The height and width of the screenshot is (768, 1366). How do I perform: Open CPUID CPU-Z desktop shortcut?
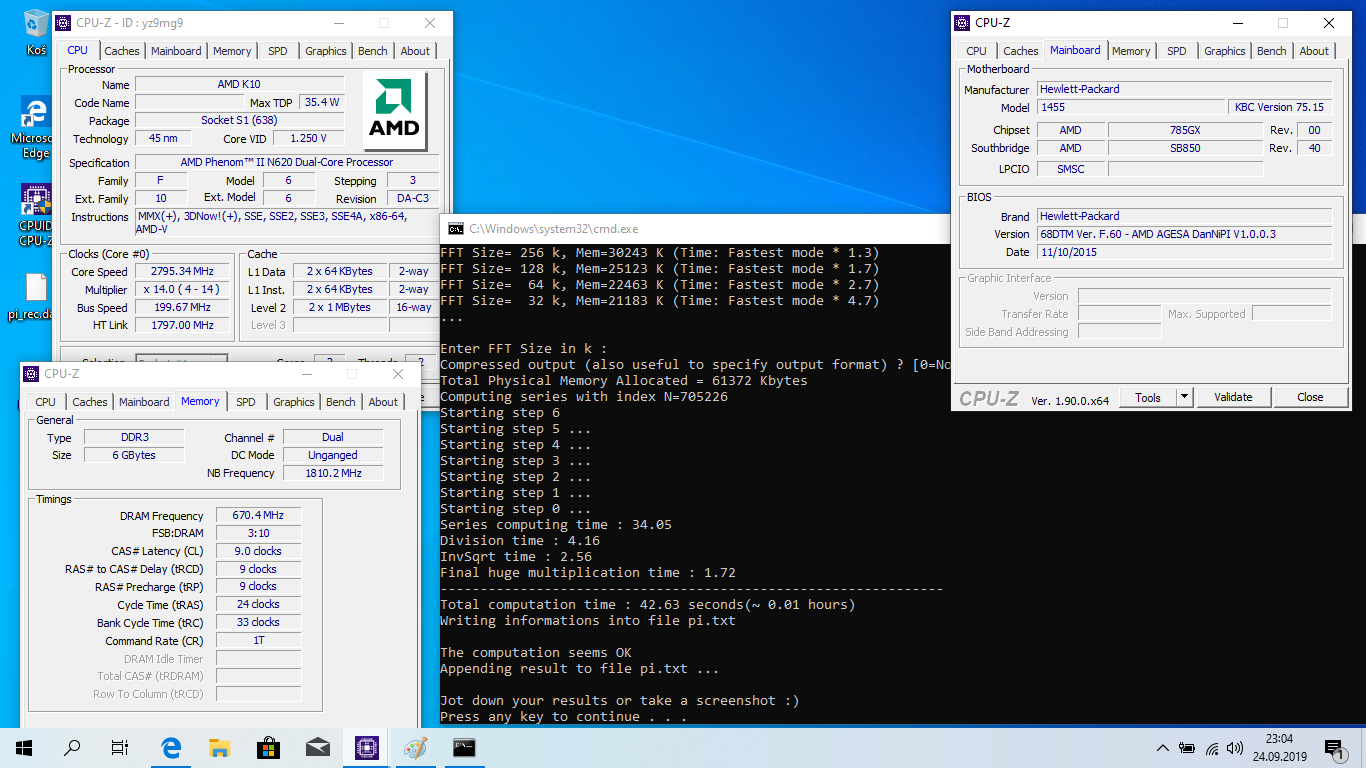[35, 215]
